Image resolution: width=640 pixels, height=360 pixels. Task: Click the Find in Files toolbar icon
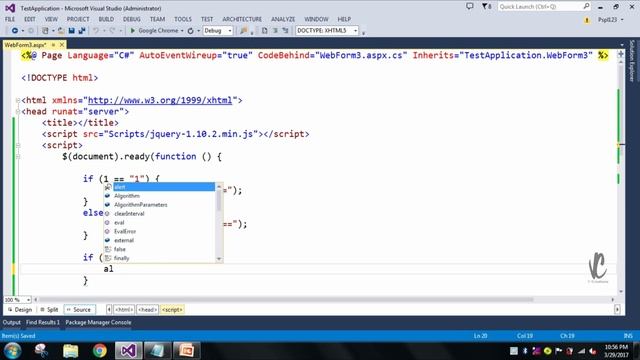(244, 31)
